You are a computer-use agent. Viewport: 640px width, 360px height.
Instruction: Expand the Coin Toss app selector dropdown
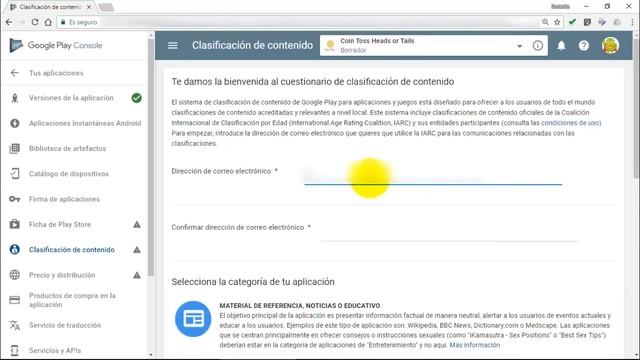tap(520, 46)
